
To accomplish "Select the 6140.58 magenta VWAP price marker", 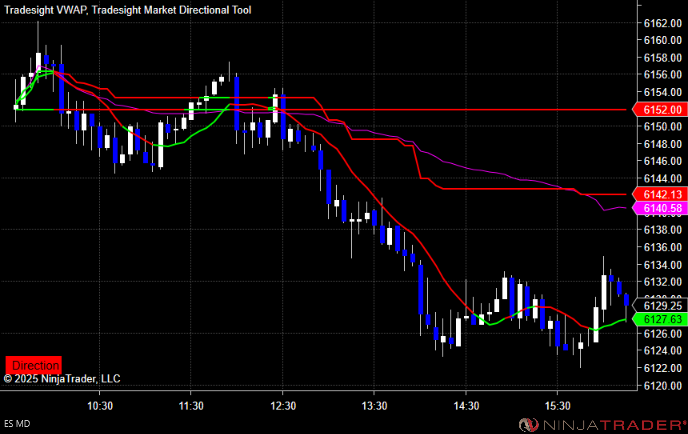I will tap(659, 208).
